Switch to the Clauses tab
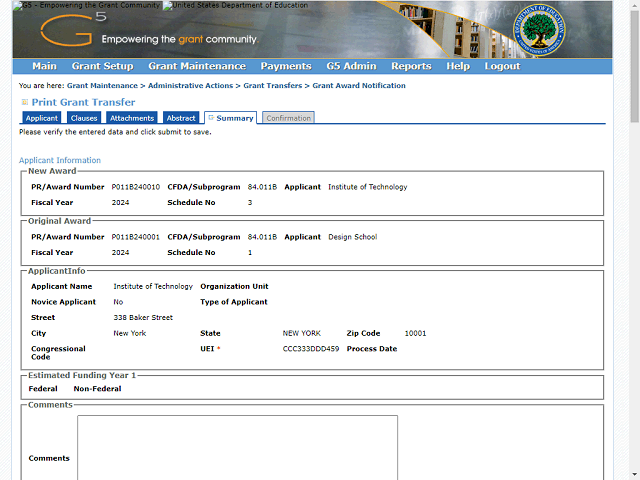Screen dimensions: 640x480 coord(84,118)
